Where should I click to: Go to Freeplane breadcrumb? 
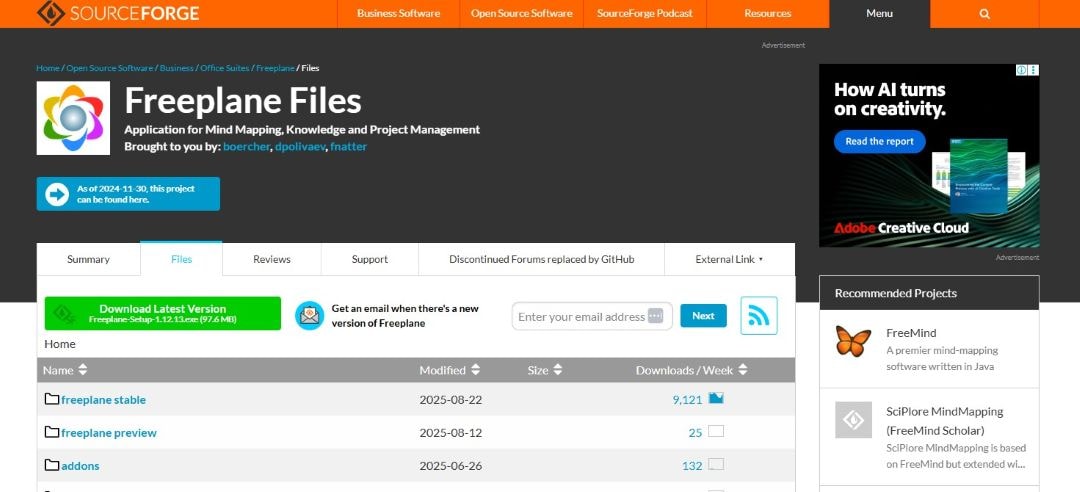point(275,68)
